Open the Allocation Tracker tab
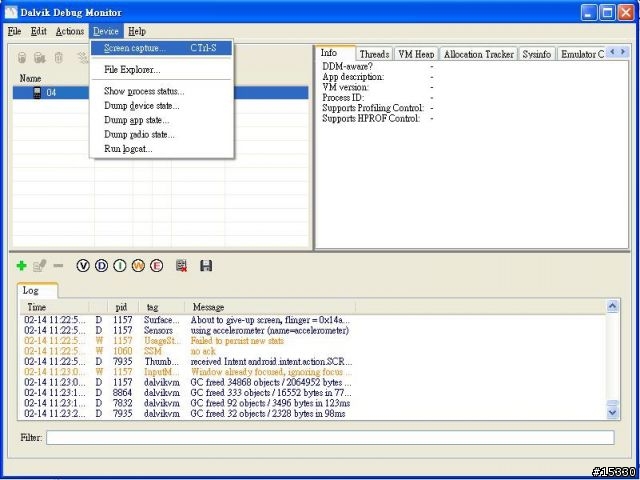 (479, 54)
